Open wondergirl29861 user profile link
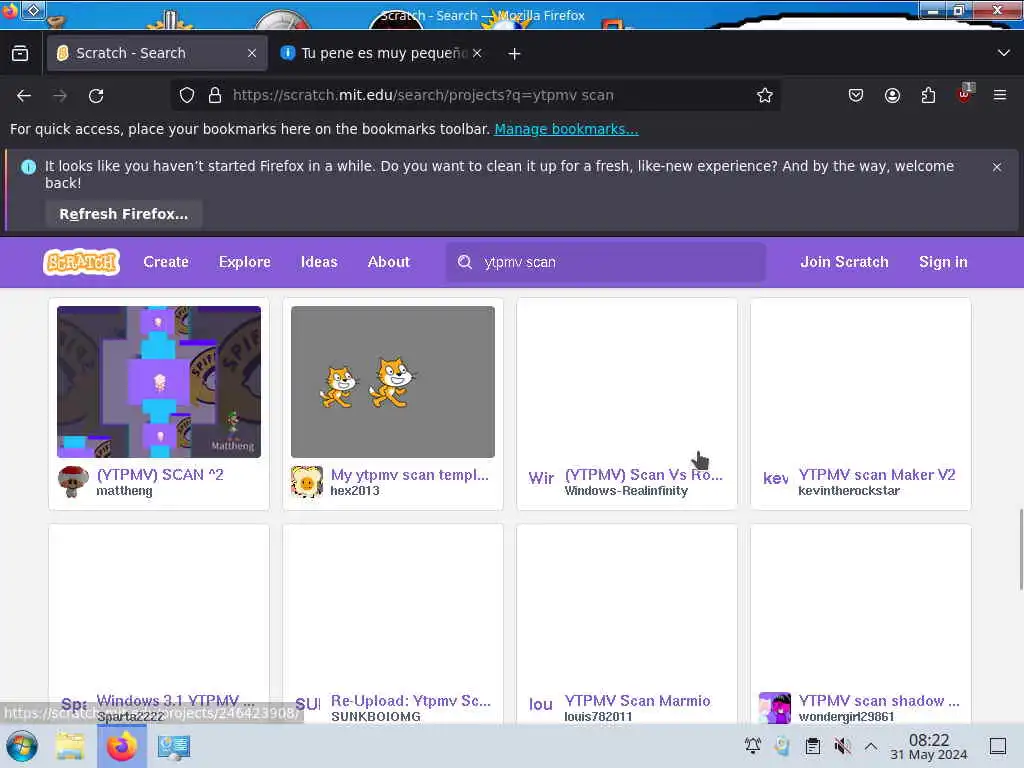This screenshot has width=1024, height=768. point(846,716)
